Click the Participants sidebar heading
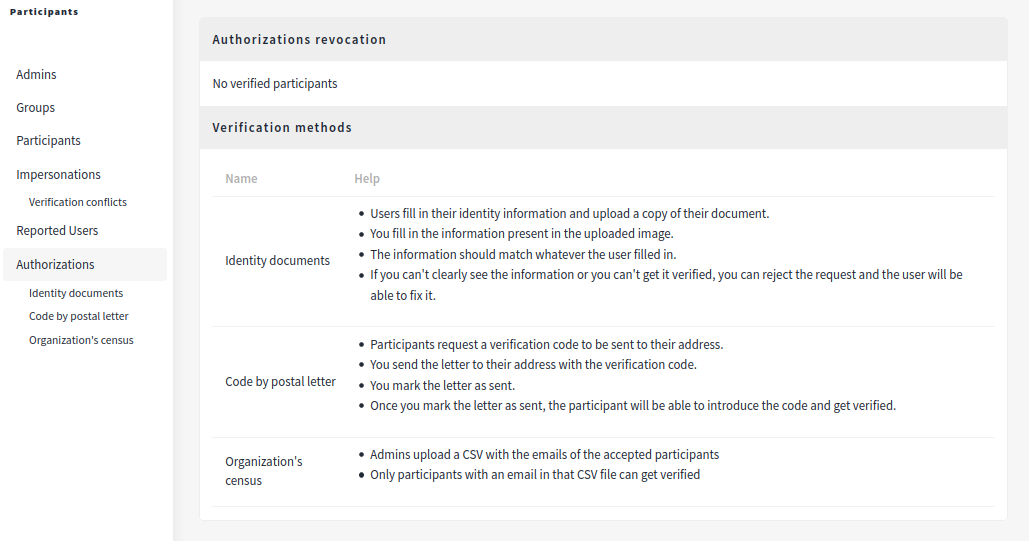The width and height of the screenshot is (1029, 541). pyautogui.click(x=44, y=12)
